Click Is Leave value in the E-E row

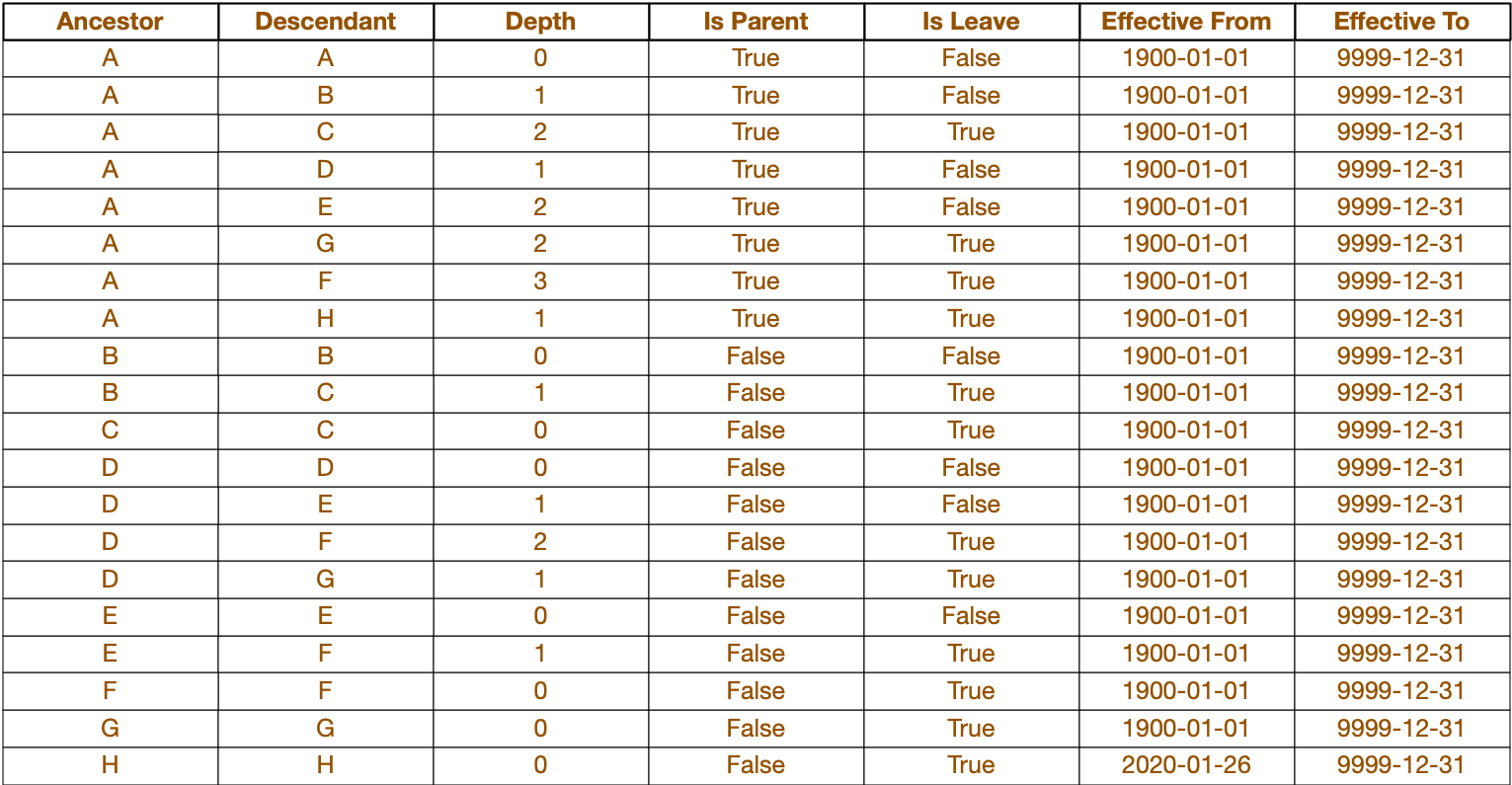pos(971,616)
